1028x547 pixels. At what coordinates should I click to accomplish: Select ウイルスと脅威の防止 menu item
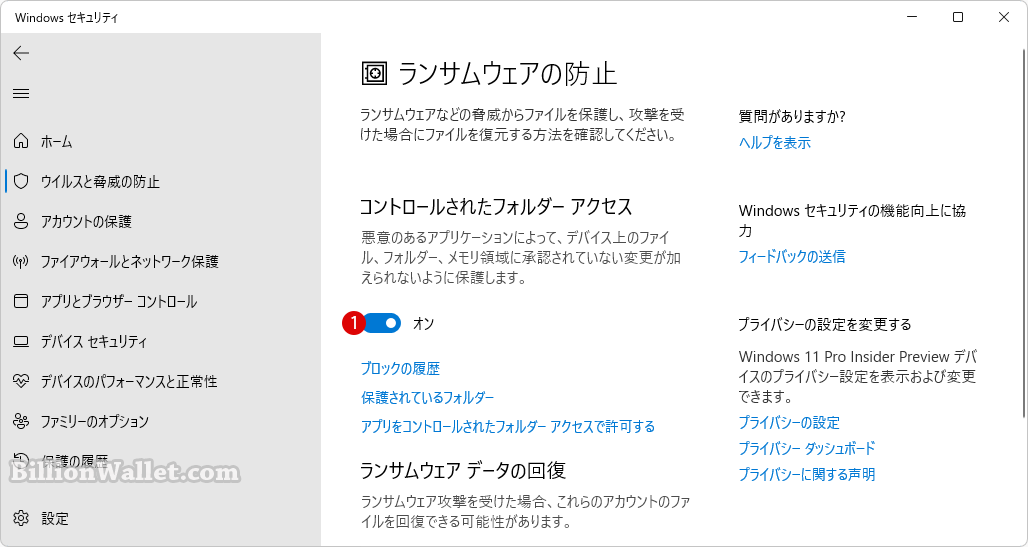point(100,181)
